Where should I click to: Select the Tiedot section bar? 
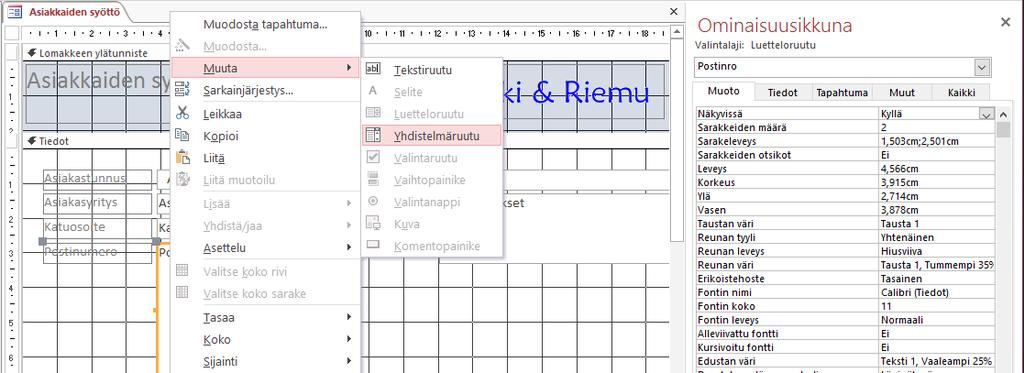346,140
